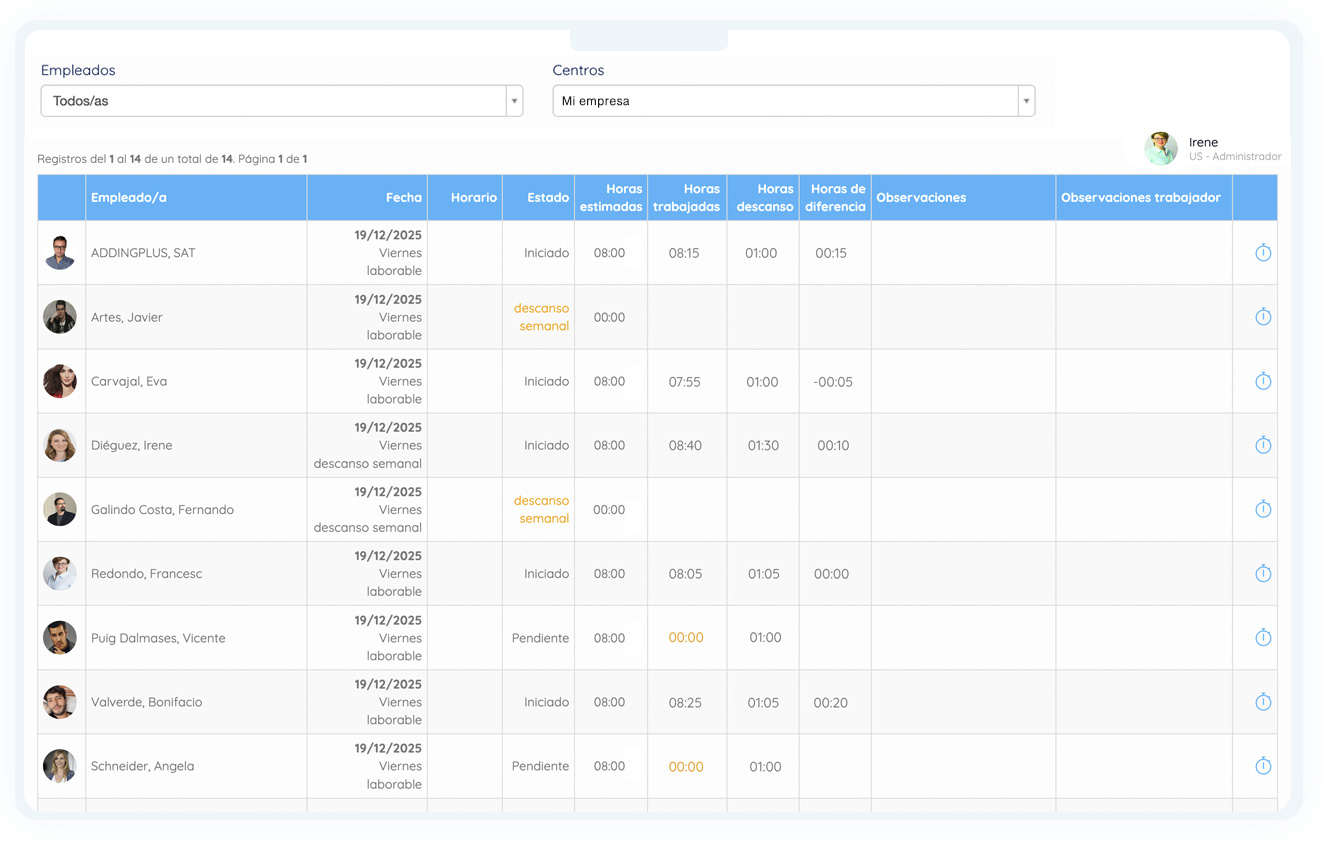Open the timer icon for Carvajal, Eva
The image size is (1324, 843).
click(x=1263, y=381)
